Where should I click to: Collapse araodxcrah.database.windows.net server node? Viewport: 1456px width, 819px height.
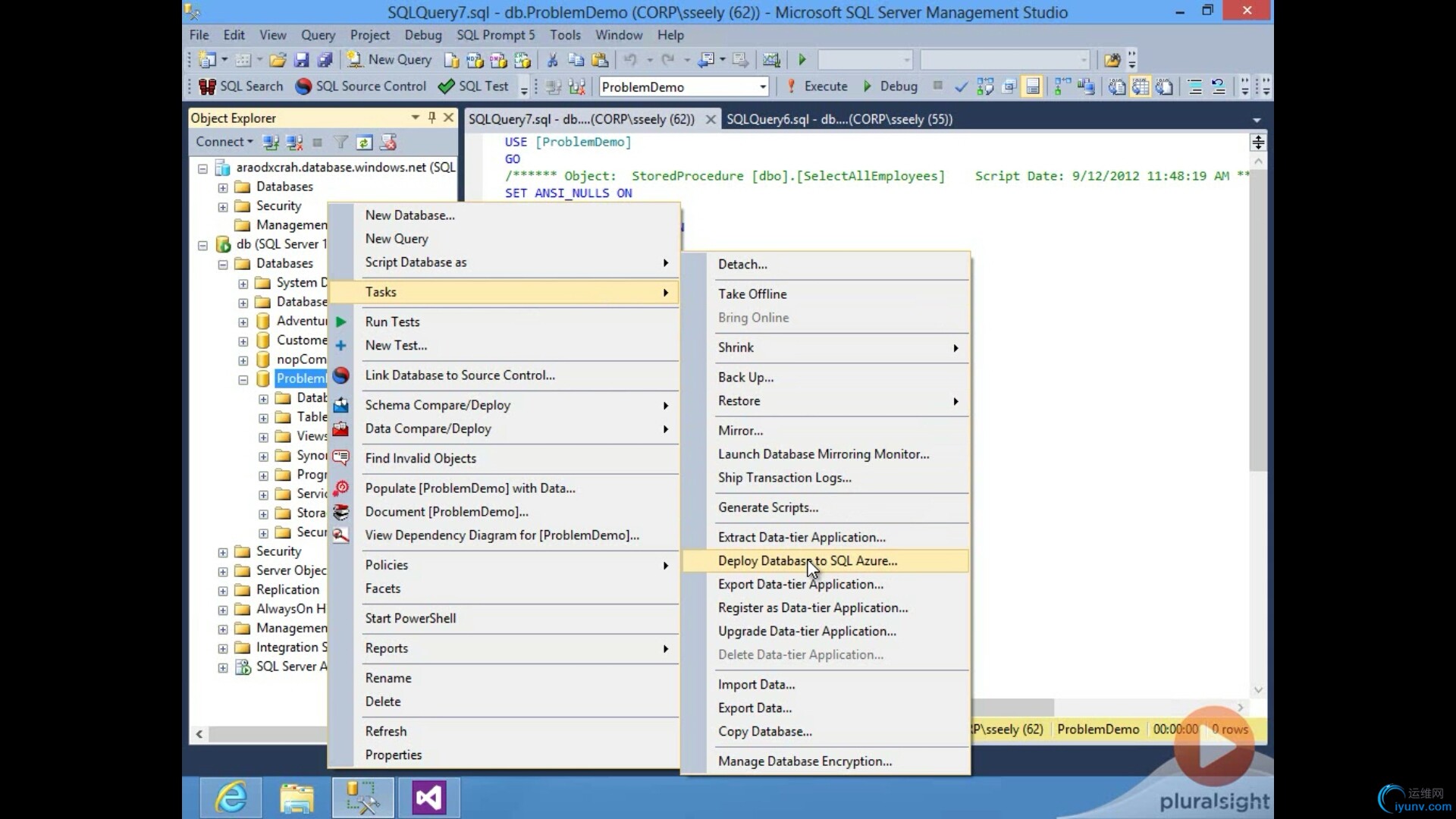[202, 168]
